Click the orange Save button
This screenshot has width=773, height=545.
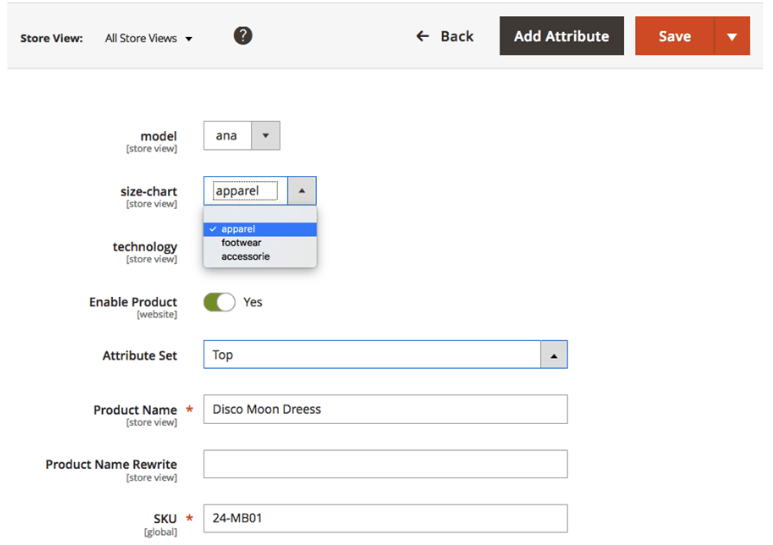[x=674, y=36]
